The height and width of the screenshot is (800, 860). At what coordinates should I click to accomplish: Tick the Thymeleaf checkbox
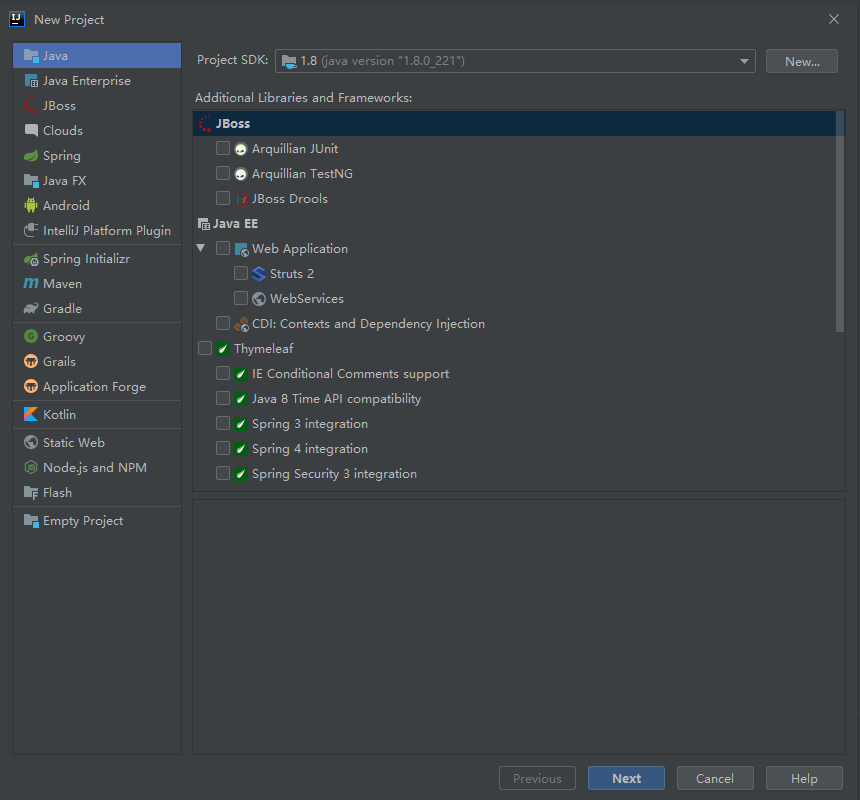[205, 348]
